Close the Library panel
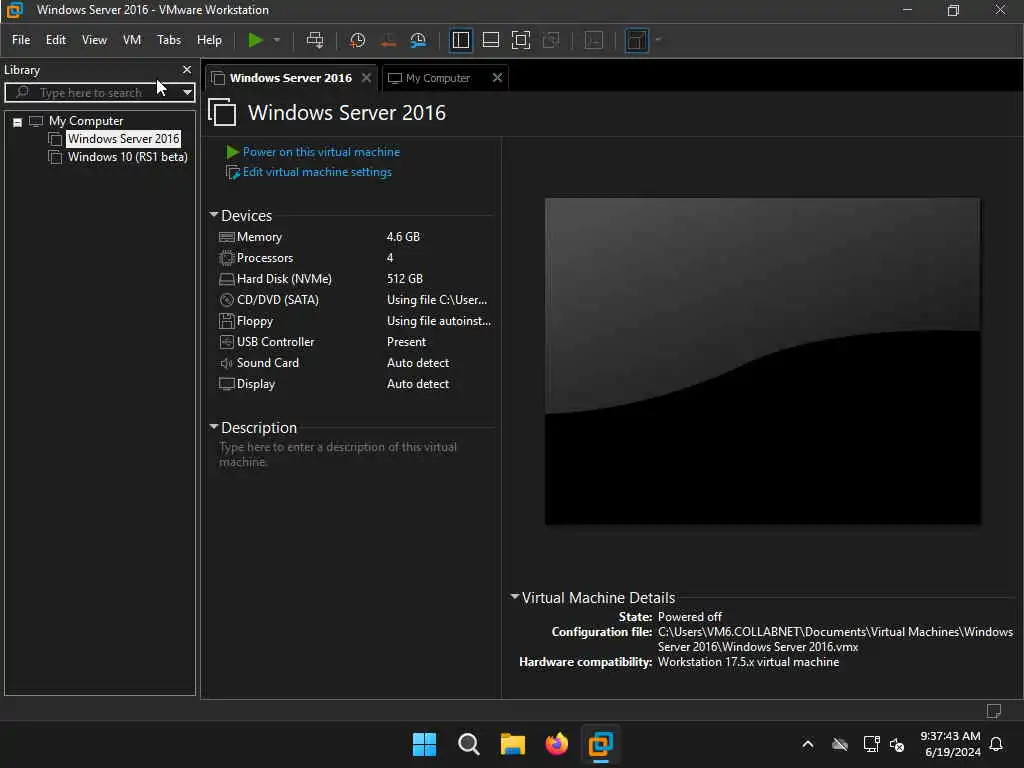The height and width of the screenshot is (768, 1024). [187, 70]
